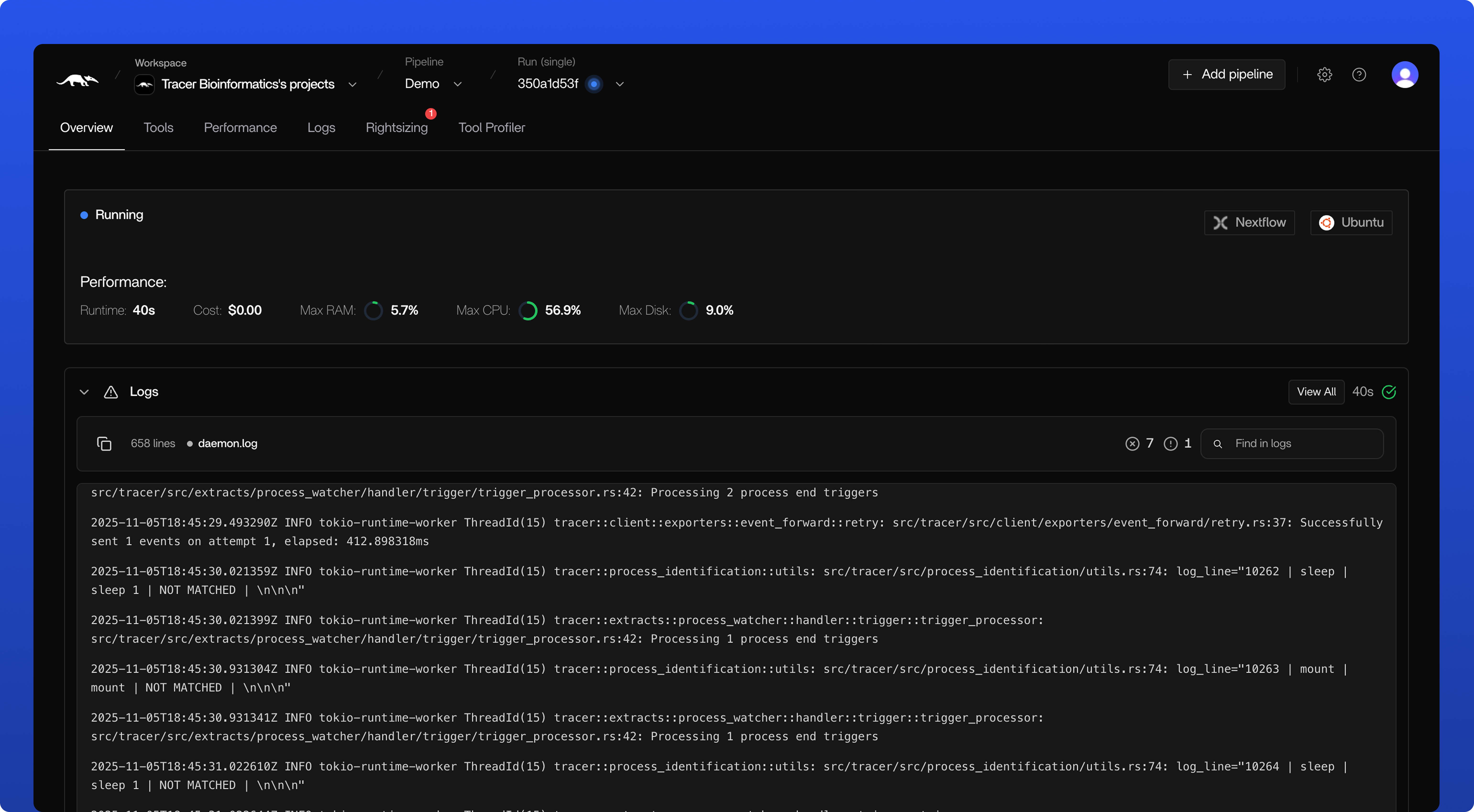Switch to the Rightsizing tab
Image resolution: width=1474 pixels, height=812 pixels.
tap(396, 128)
